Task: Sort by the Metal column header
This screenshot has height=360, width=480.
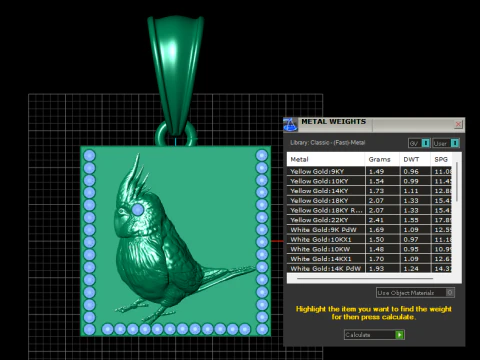Action: [326, 159]
